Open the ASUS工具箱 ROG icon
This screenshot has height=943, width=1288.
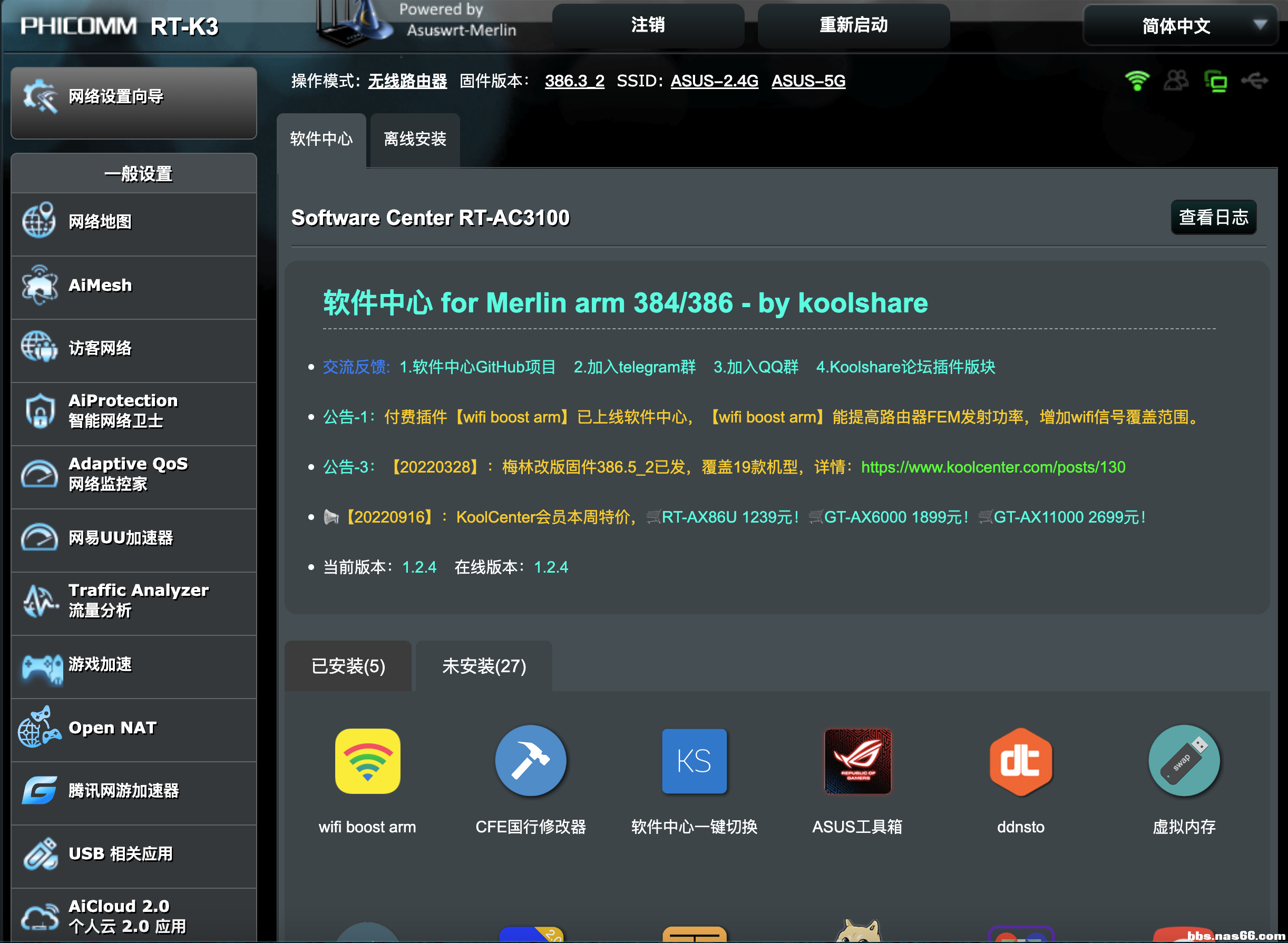pos(857,761)
